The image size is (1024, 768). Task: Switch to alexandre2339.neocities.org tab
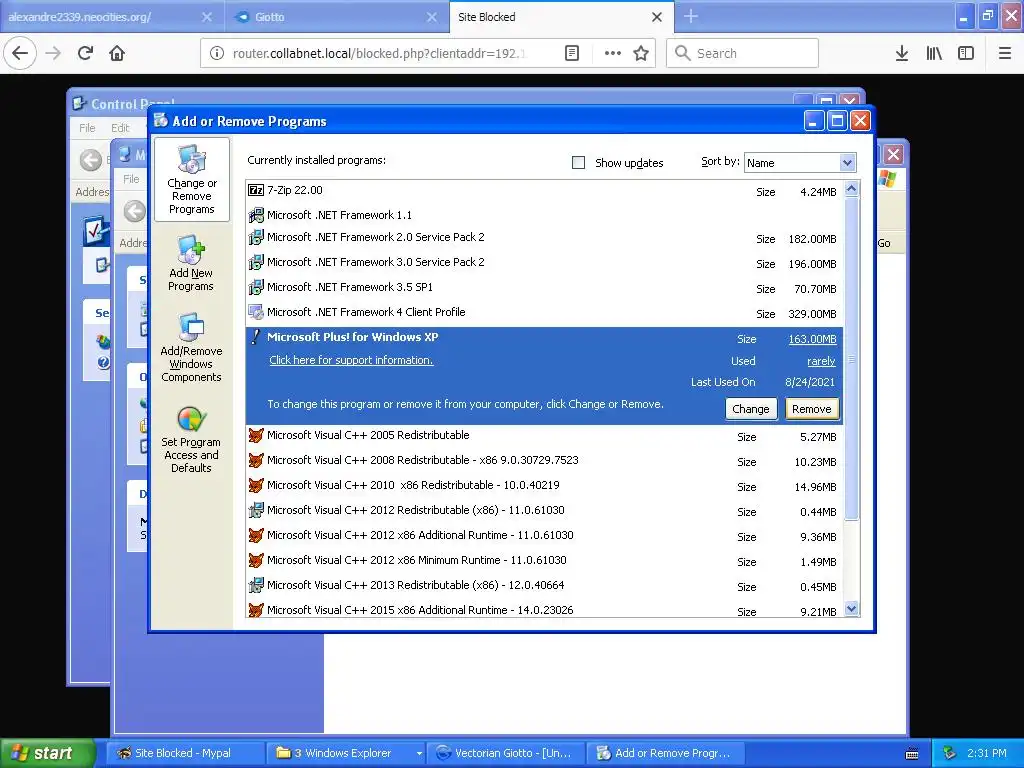click(111, 17)
